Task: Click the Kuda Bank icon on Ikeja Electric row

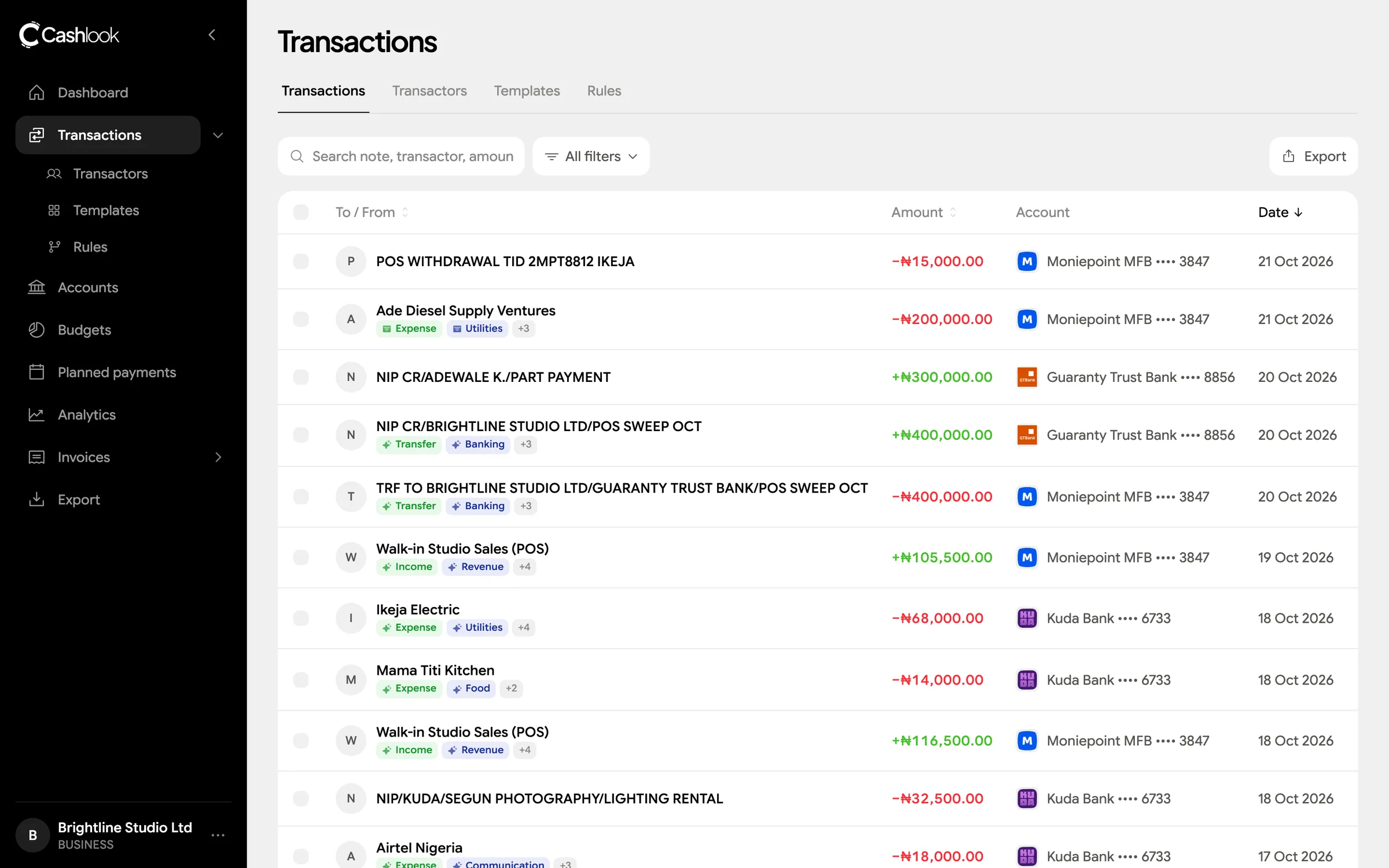Action: coord(1027,618)
